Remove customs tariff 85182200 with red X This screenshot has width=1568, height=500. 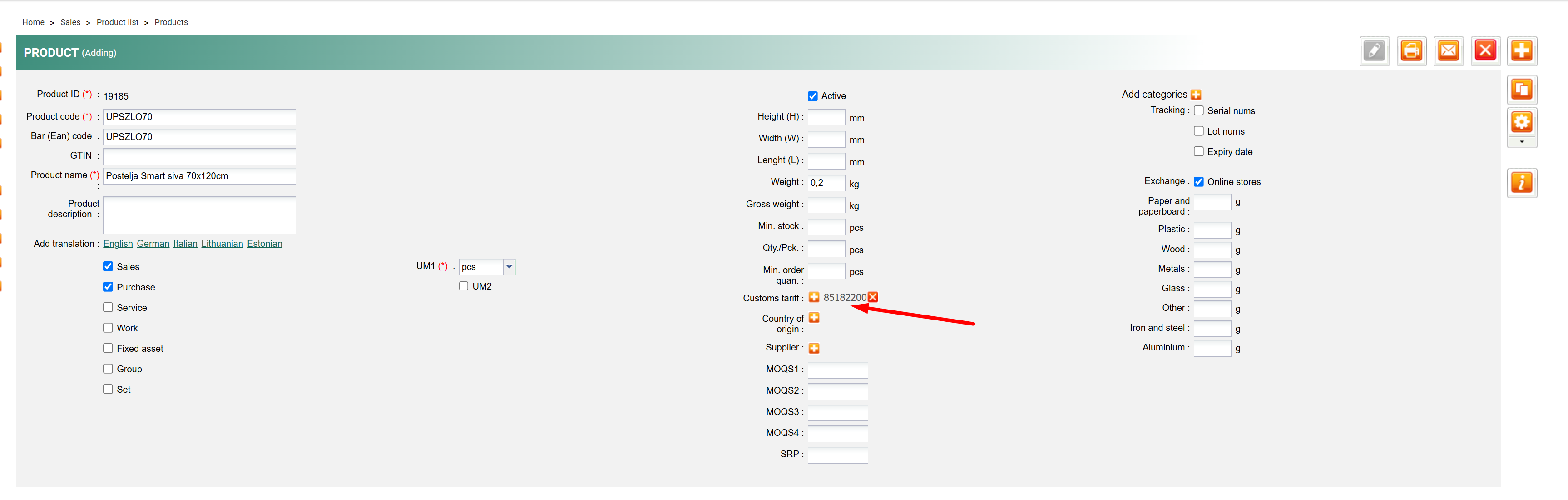pos(873,297)
